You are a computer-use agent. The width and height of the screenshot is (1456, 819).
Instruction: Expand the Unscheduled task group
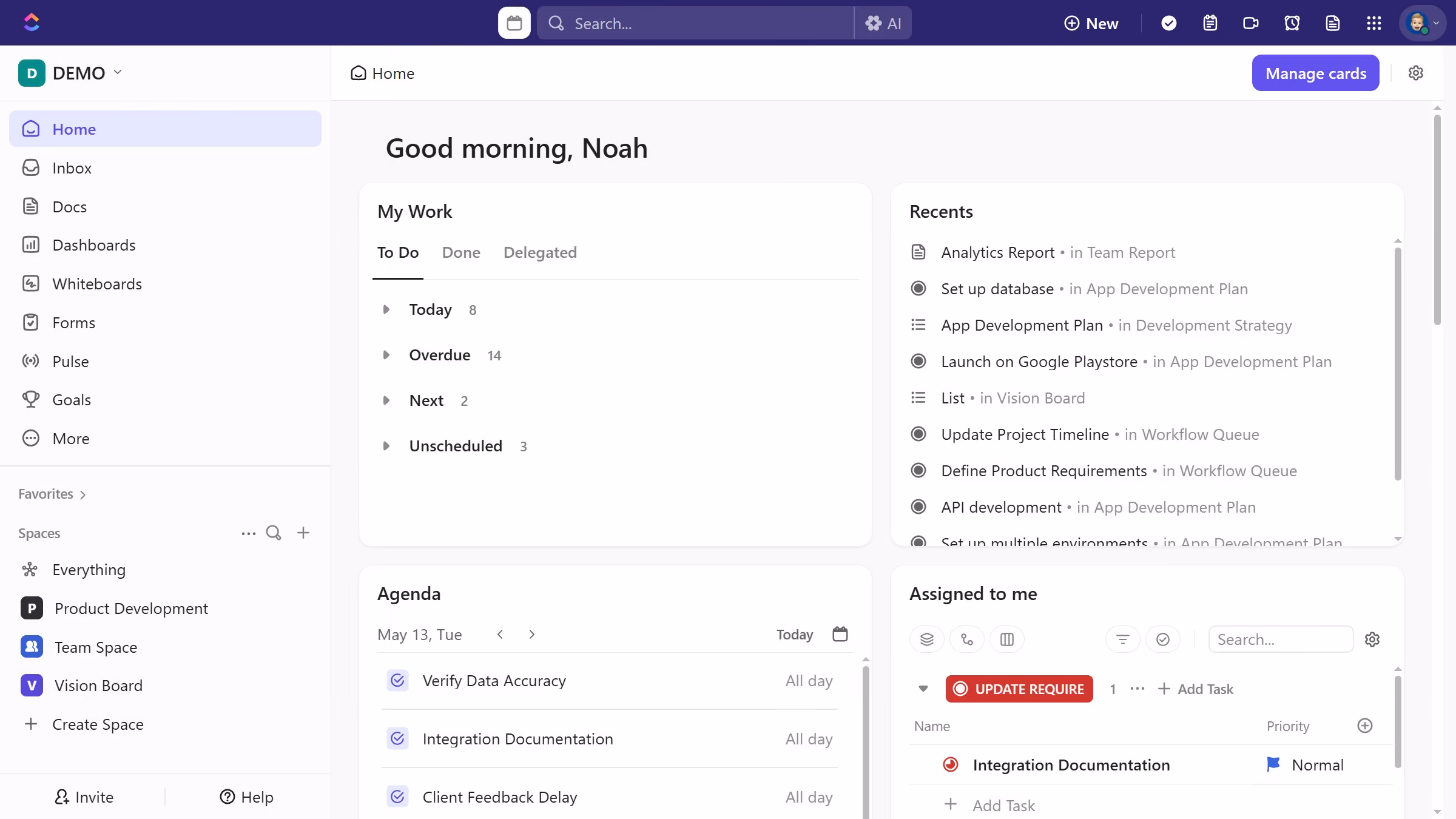[386, 446]
